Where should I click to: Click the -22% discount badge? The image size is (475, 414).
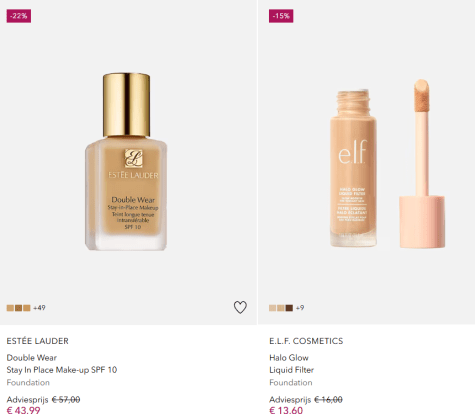[19, 16]
